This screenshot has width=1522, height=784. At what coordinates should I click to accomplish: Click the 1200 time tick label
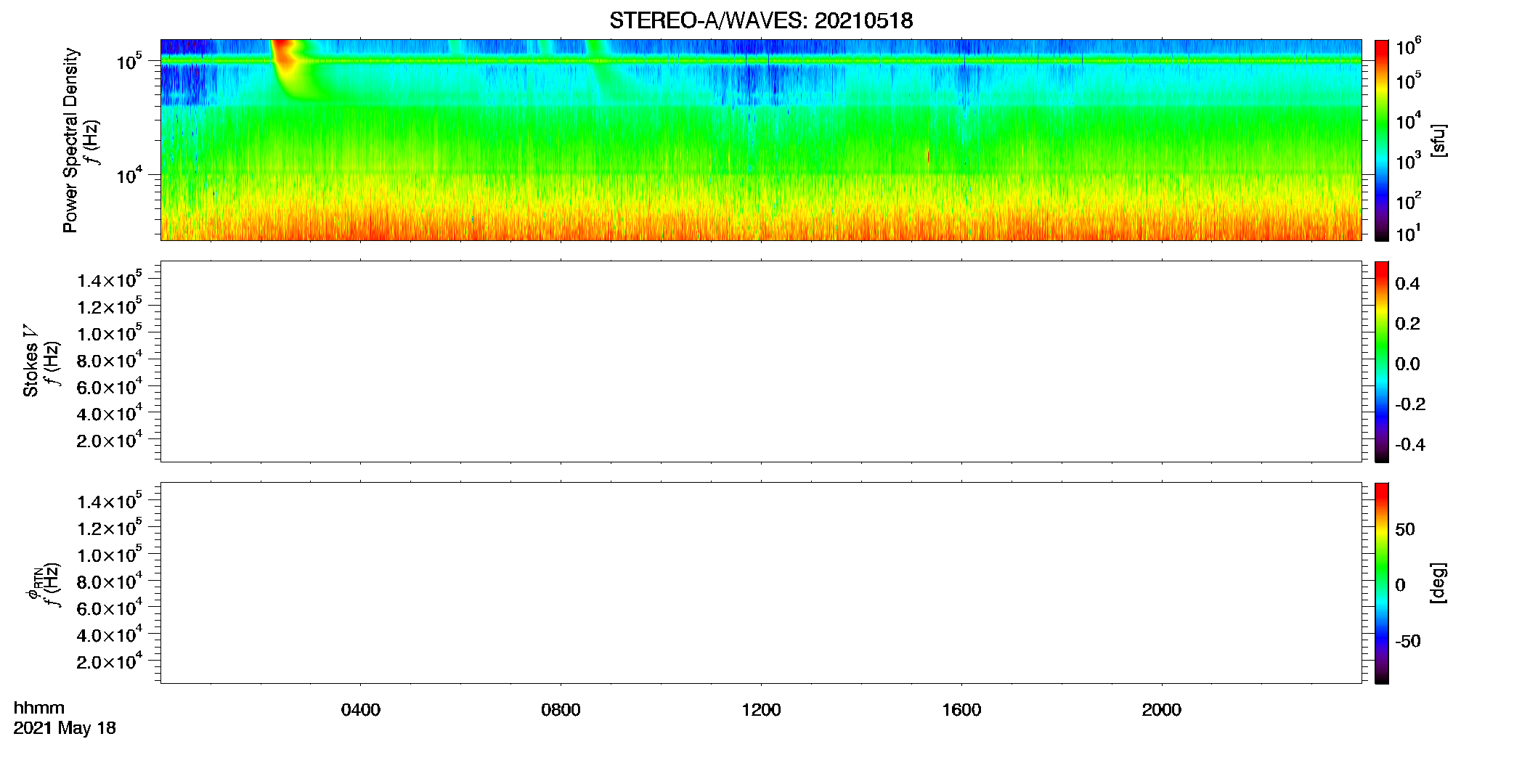coord(761,709)
